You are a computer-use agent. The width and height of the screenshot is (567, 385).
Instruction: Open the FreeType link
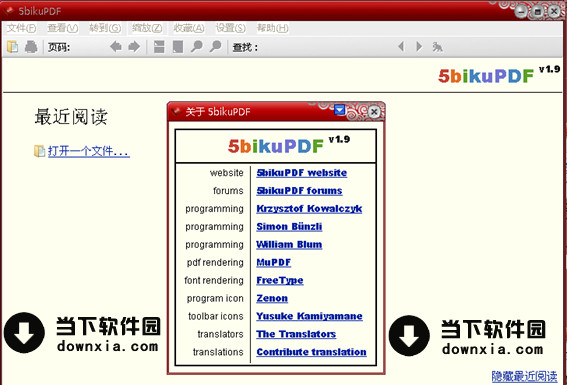click(x=280, y=281)
